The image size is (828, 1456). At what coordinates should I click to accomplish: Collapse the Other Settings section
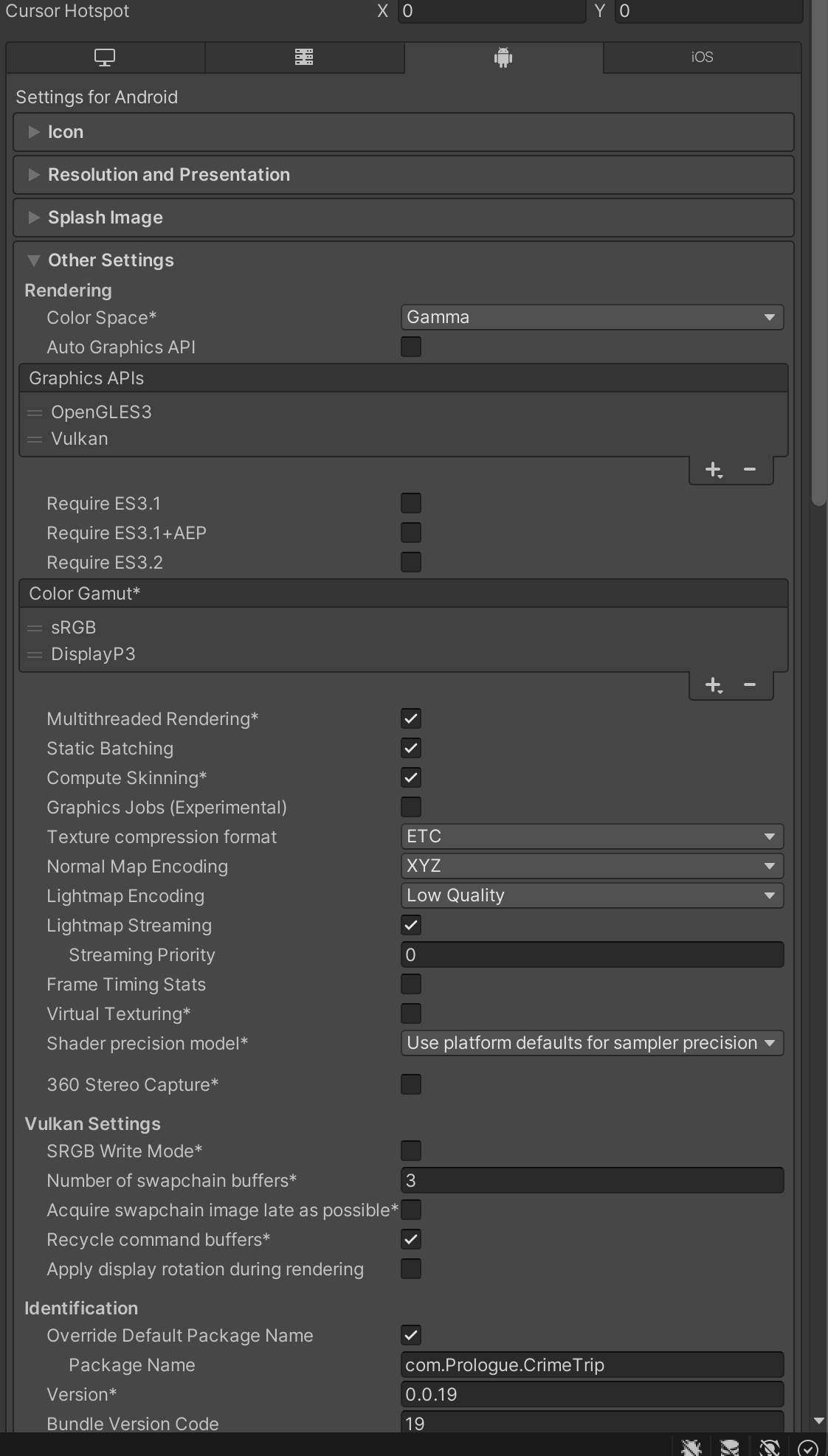(111, 260)
